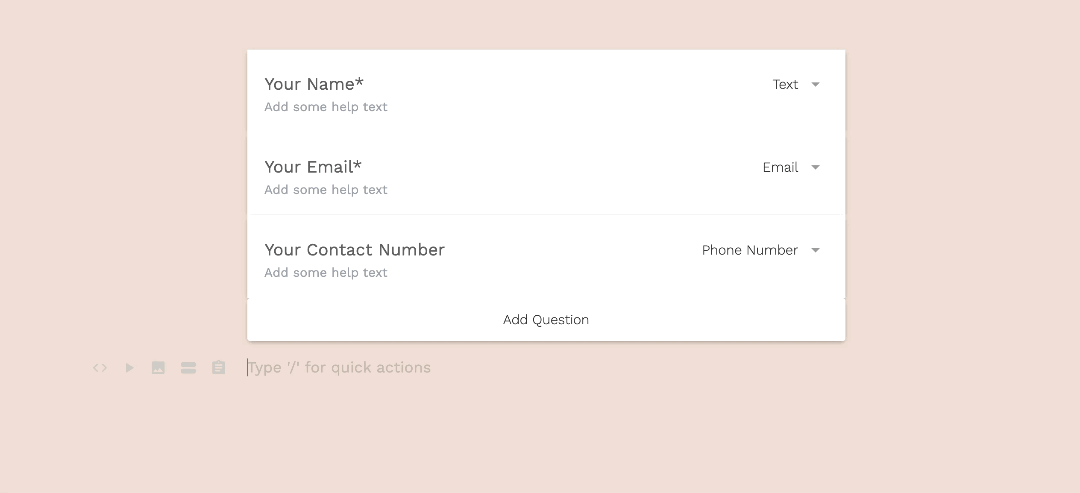Click the code embed brackets icon

coord(100,368)
